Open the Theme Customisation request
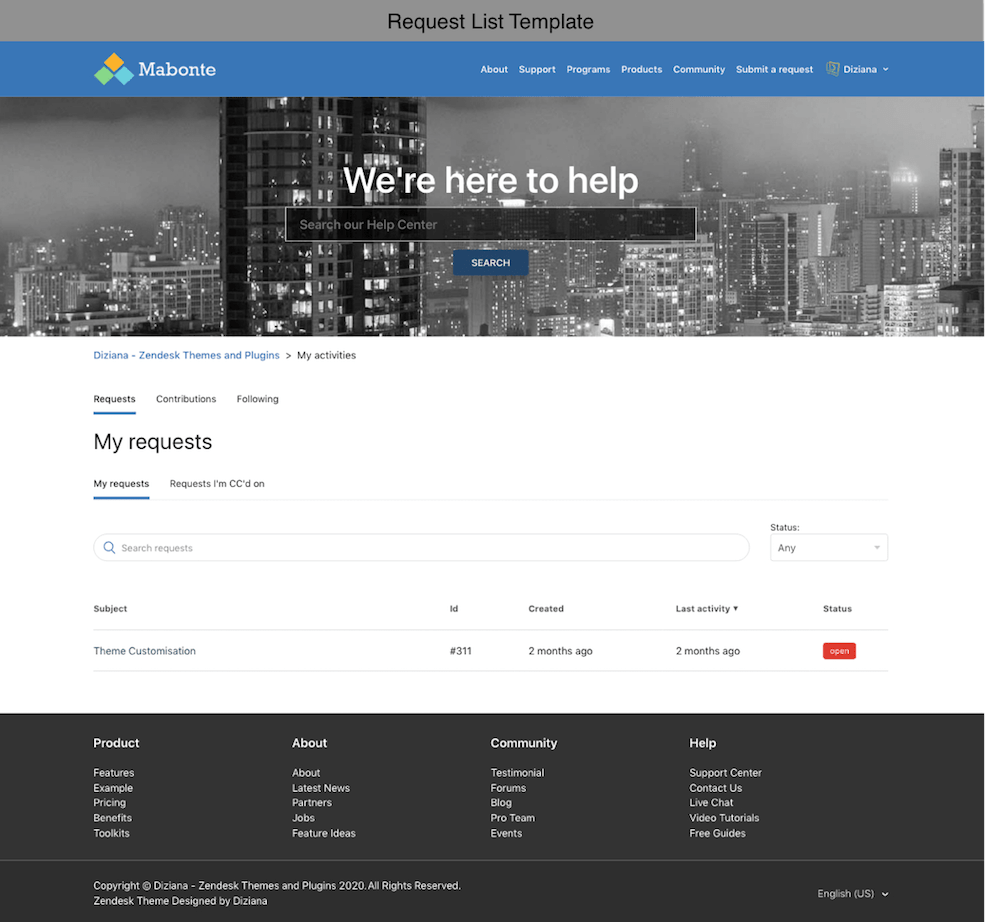Viewport: 985px width, 922px height. pyautogui.click(x=145, y=651)
